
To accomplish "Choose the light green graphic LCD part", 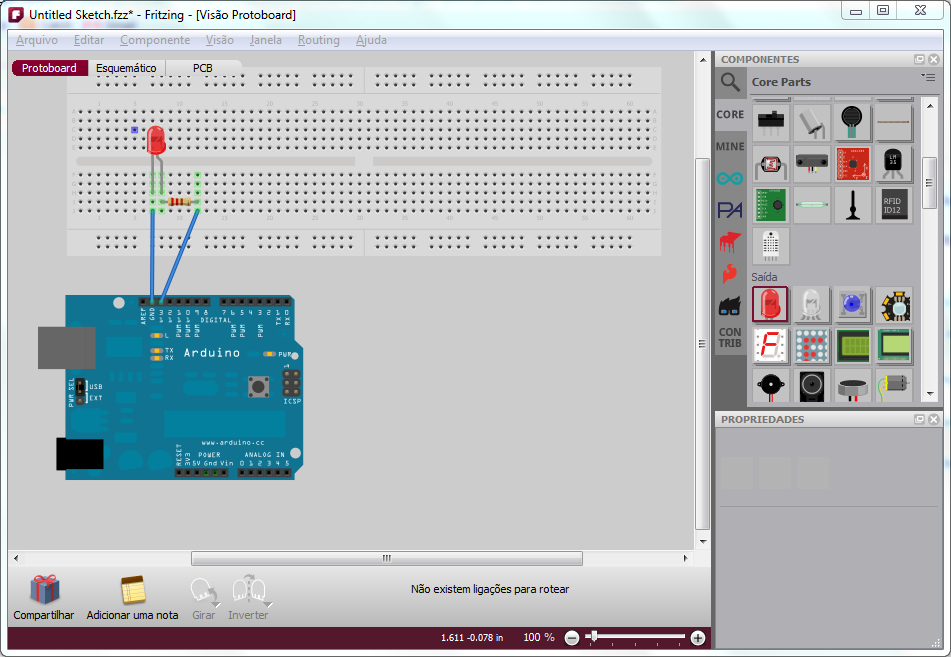I will point(893,345).
